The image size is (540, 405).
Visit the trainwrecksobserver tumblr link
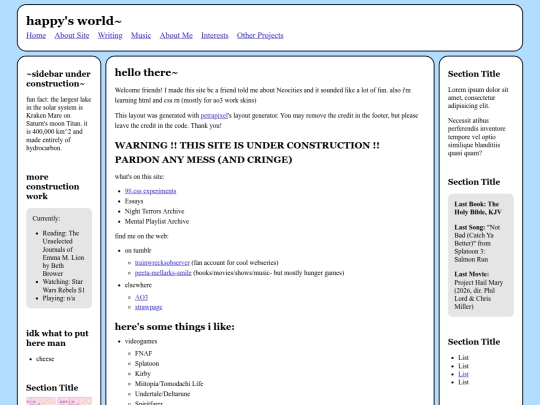pos(162,263)
